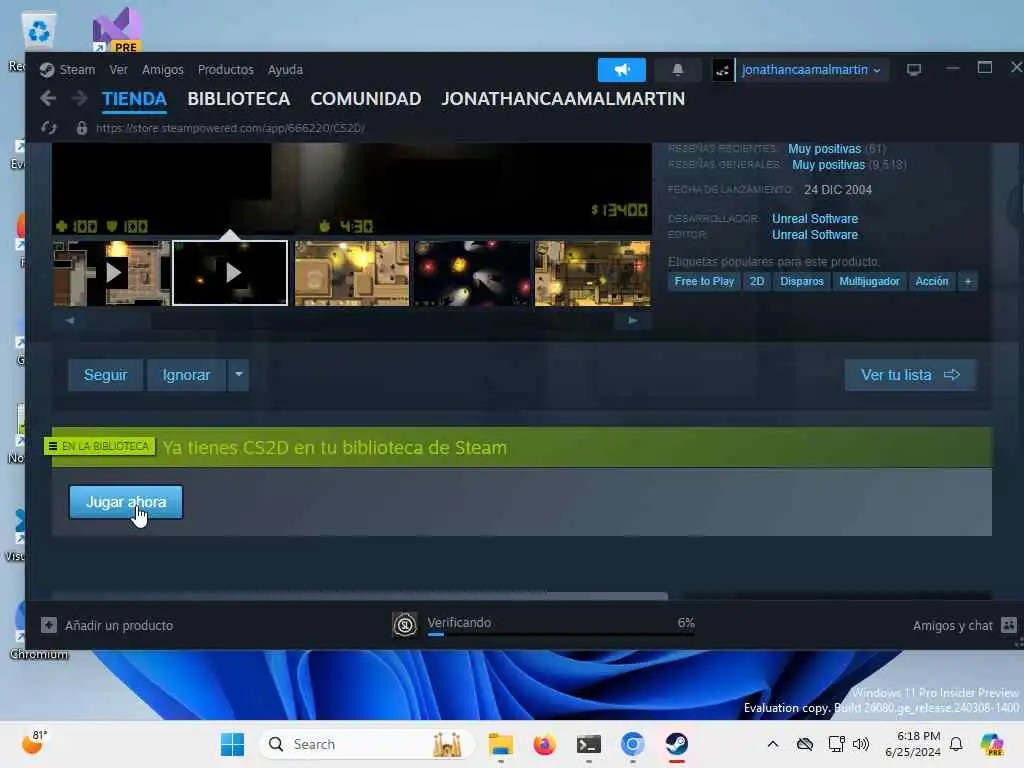Launch Firefox from the taskbar
This screenshot has width=1024, height=768.
click(544, 744)
